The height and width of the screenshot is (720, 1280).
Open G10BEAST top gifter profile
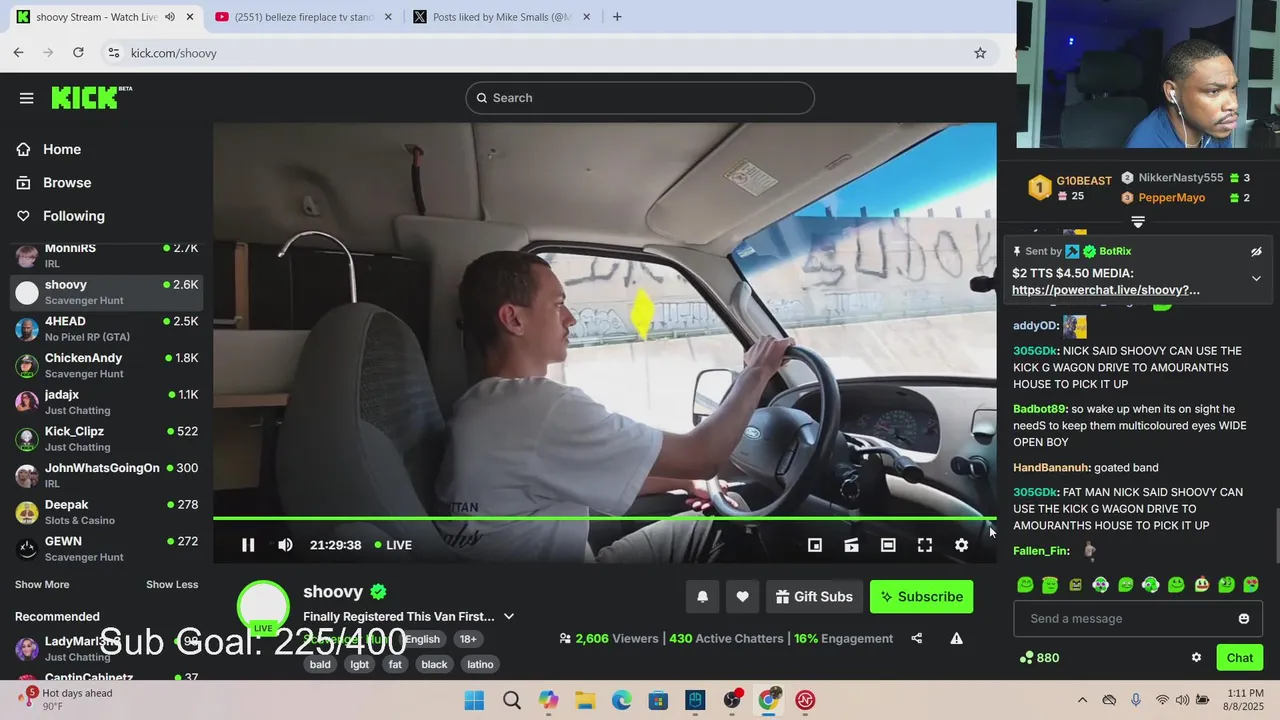click(x=1083, y=181)
